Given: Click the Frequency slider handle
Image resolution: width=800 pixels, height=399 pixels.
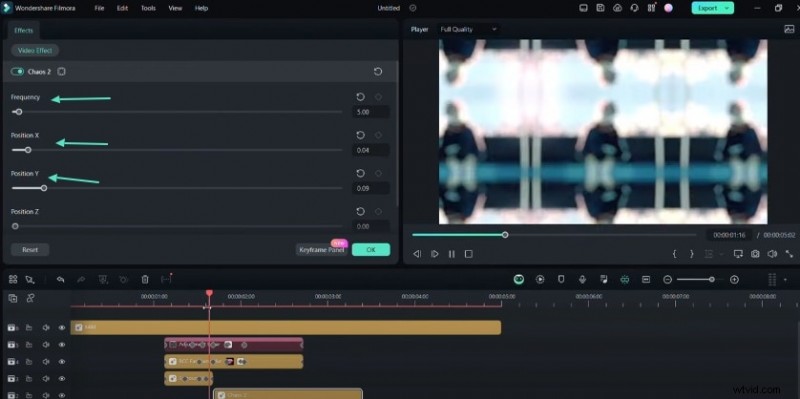Looking at the screenshot, I should click(18, 112).
